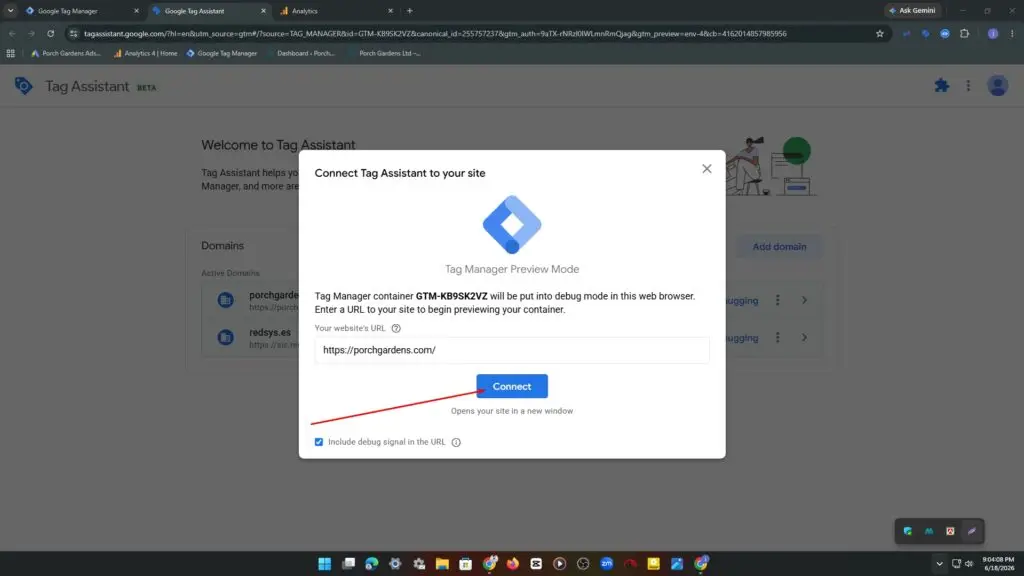Open Tag Assistant header three-dot menu
This screenshot has width=1024, height=576.
pyautogui.click(x=968, y=86)
